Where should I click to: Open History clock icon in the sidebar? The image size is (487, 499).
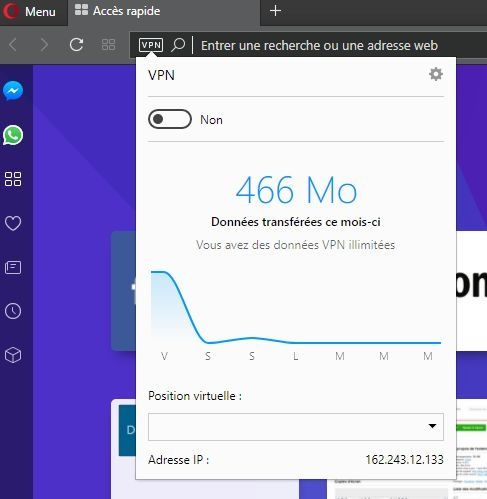pyautogui.click(x=13, y=311)
